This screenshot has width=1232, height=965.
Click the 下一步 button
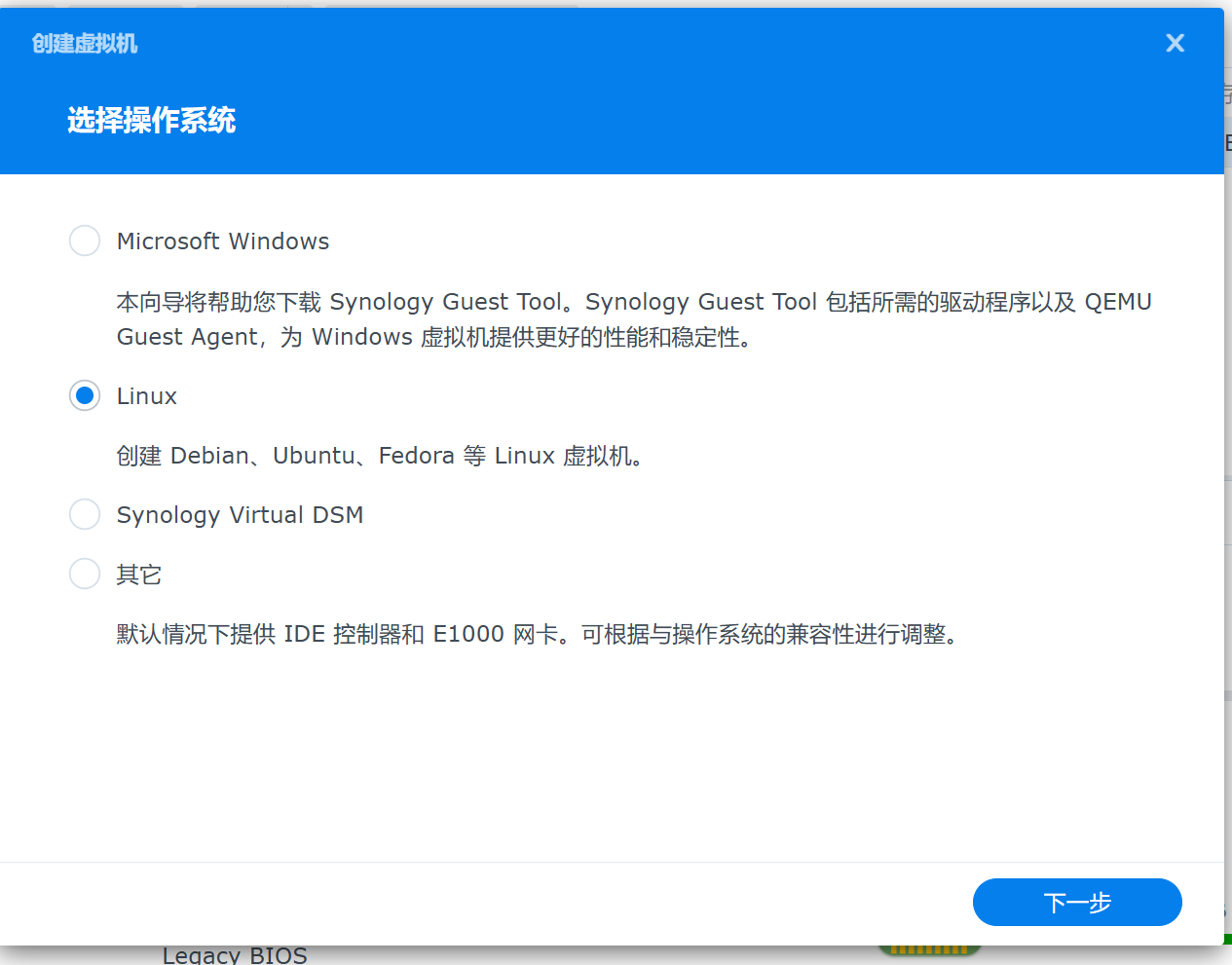1077,902
